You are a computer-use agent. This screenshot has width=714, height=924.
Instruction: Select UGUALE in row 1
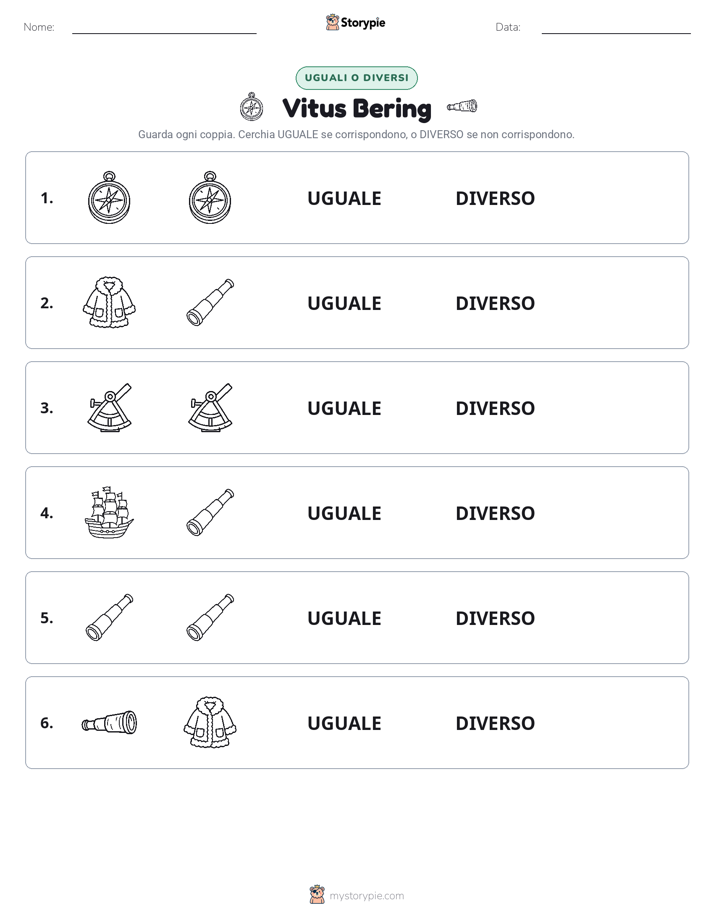pyautogui.click(x=344, y=198)
